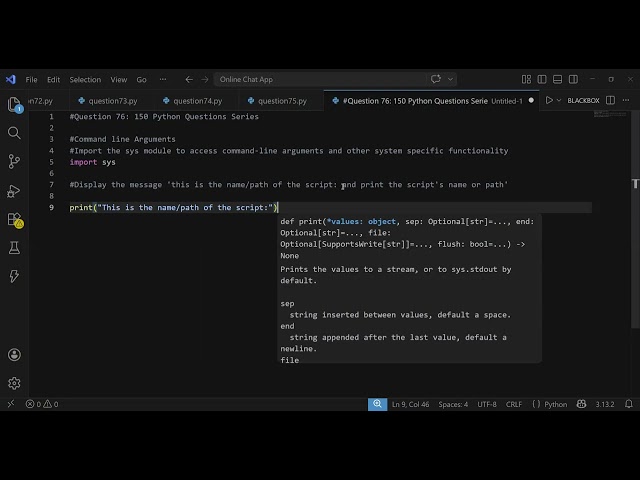Open the Copilot chat icon in title bar
Image resolution: width=640 pixels, height=480 pixels.
click(436, 79)
